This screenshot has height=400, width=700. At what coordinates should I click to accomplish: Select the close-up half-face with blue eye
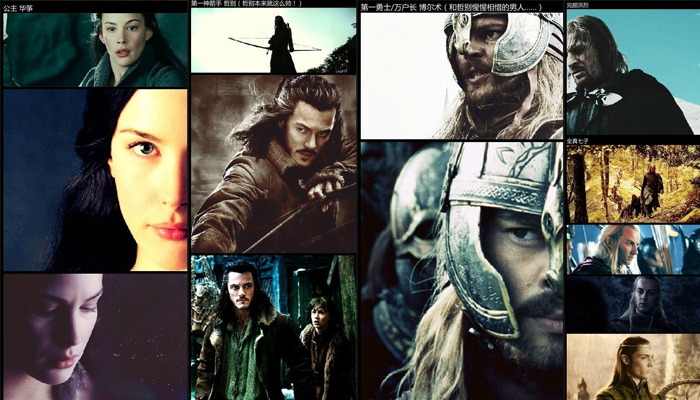click(x=95, y=180)
